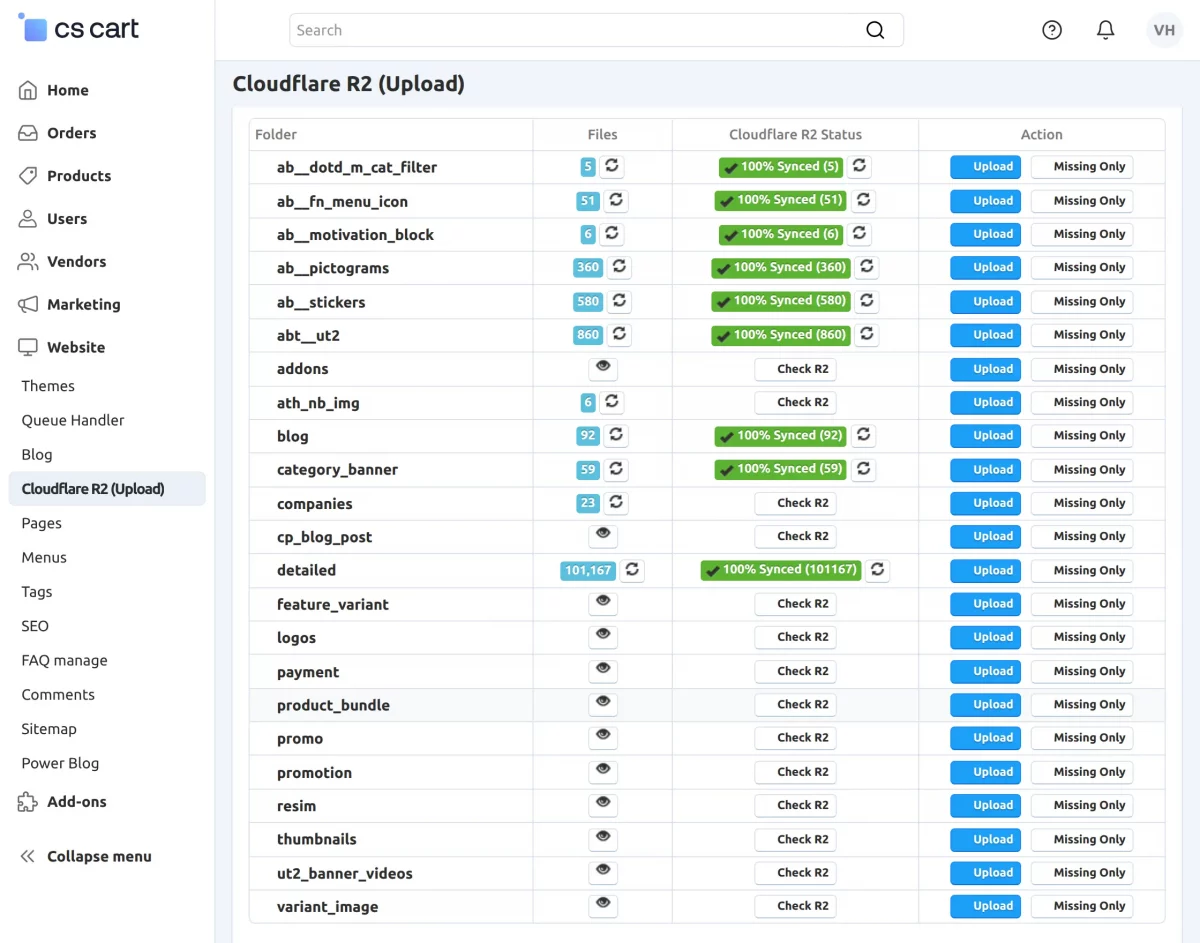Click the 101,167 file count badge

coord(587,570)
